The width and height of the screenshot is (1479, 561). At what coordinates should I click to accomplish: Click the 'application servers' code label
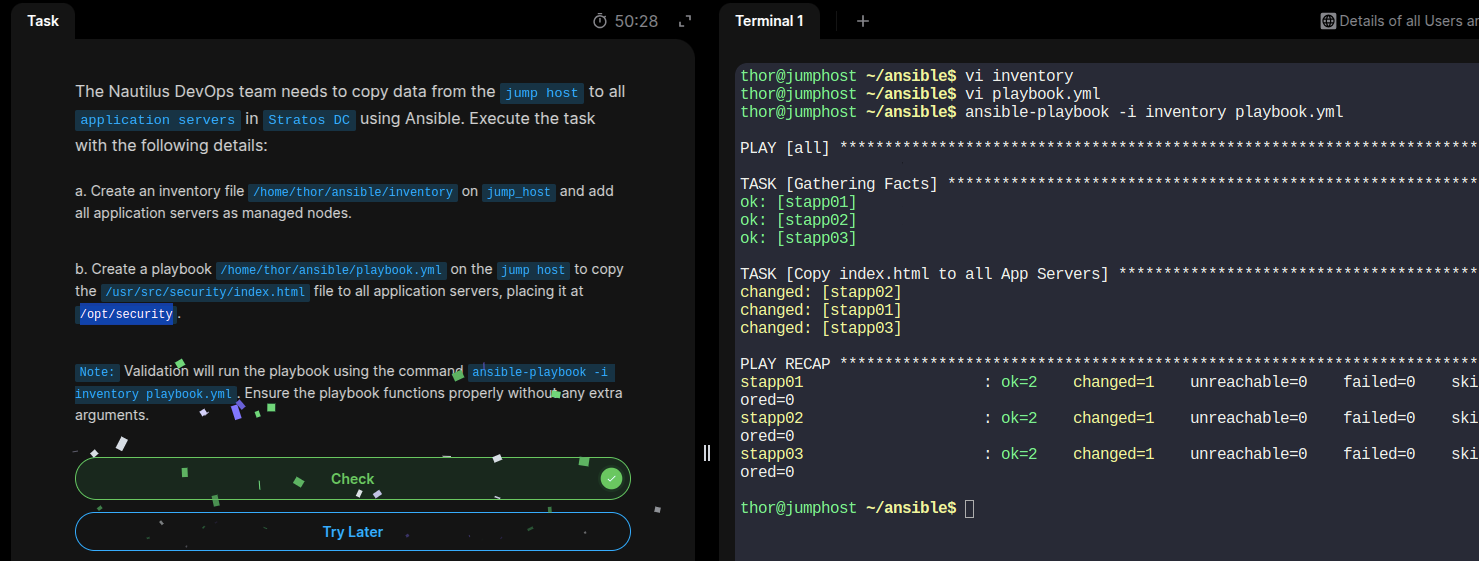click(158, 120)
